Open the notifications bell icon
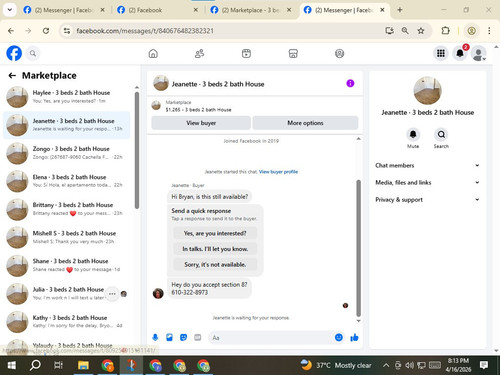 pyautogui.click(x=460, y=53)
